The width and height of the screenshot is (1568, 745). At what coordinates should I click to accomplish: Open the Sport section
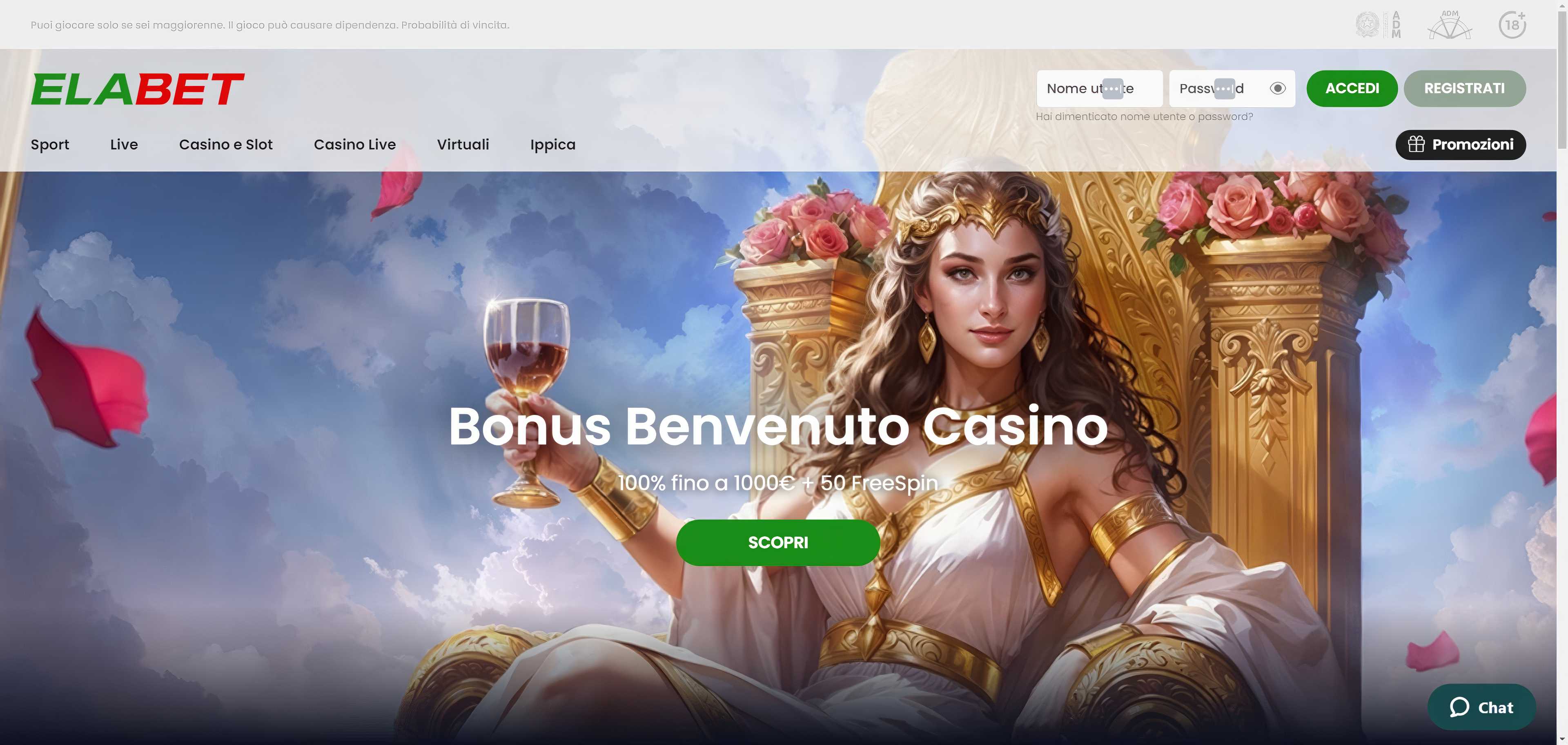[x=50, y=144]
